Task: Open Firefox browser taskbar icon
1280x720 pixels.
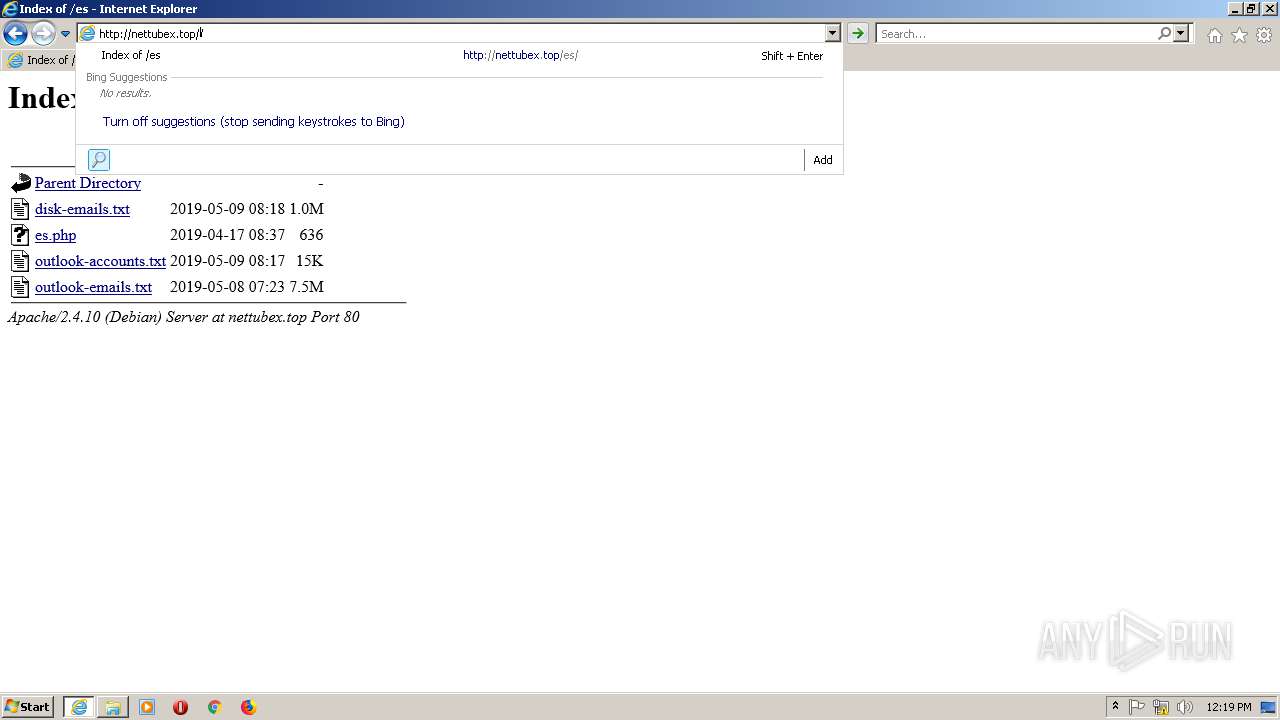Action: (x=248, y=707)
